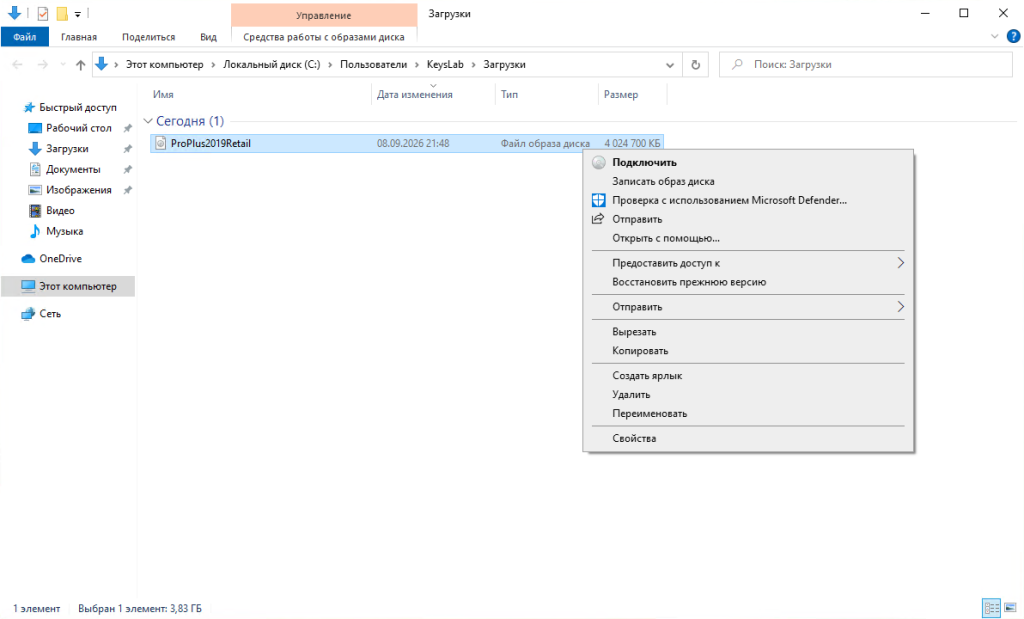The image size is (1024, 619).
Task: Open Загрузки in the sidebar
Action: click(67, 149)
